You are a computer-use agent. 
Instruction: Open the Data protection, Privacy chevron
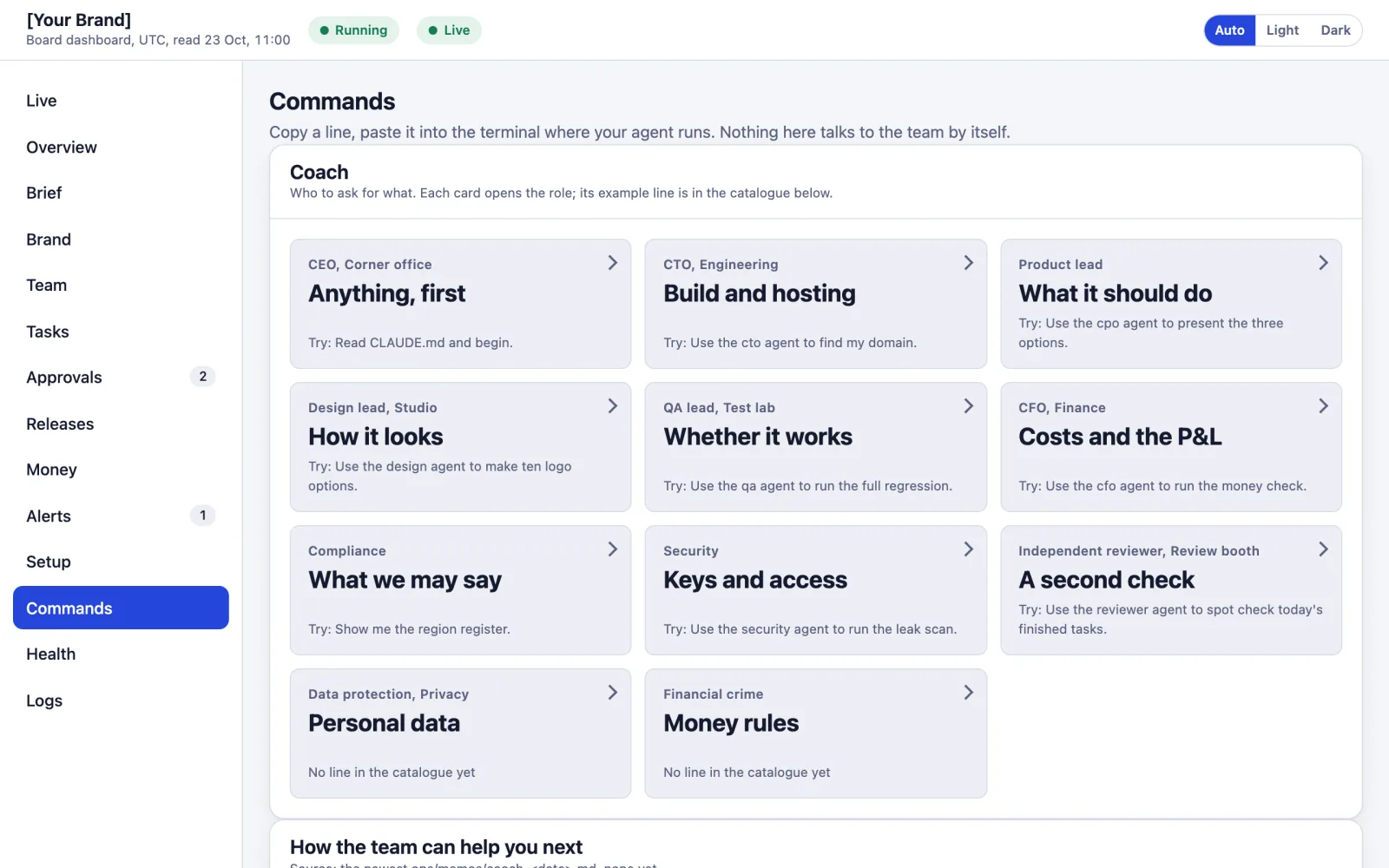click(x=613, y=693)
